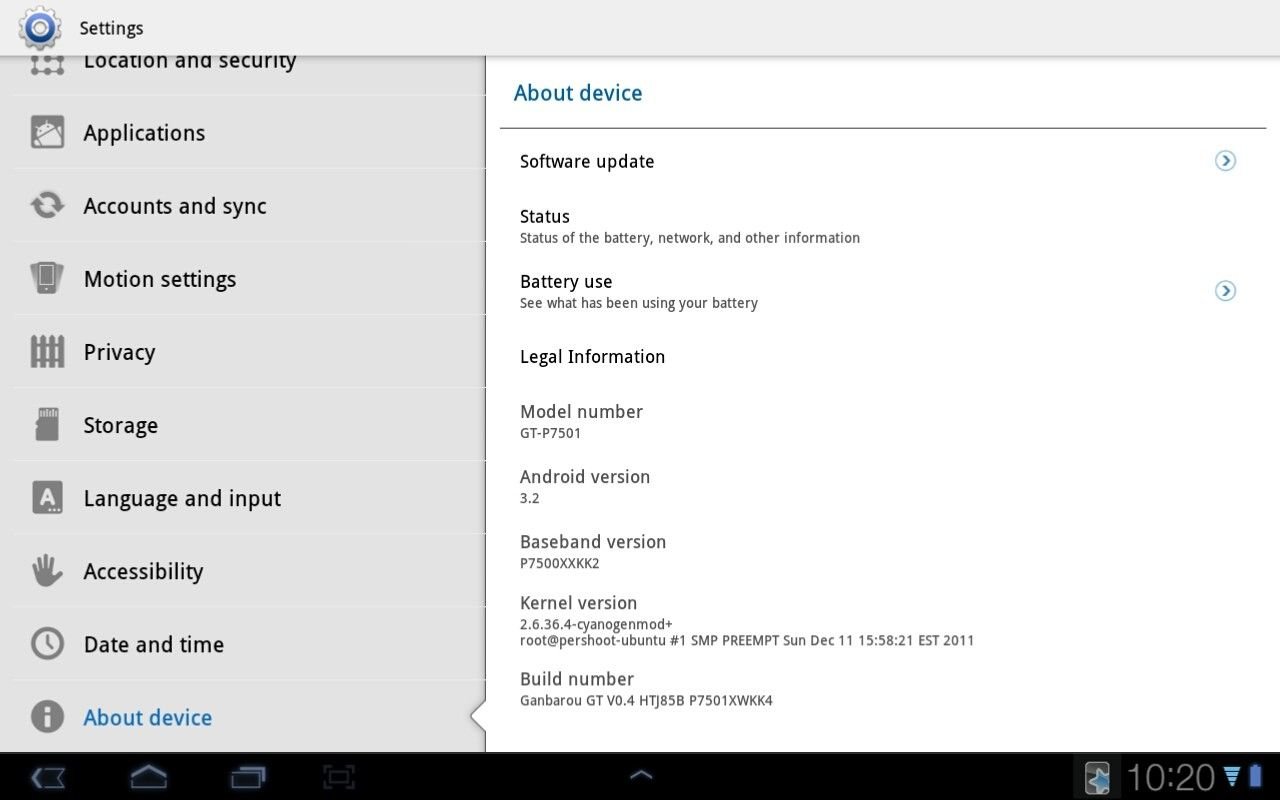Open the notification icon beside the clock
This screenshot has height=800, width=1280.
coord(1097,778)
